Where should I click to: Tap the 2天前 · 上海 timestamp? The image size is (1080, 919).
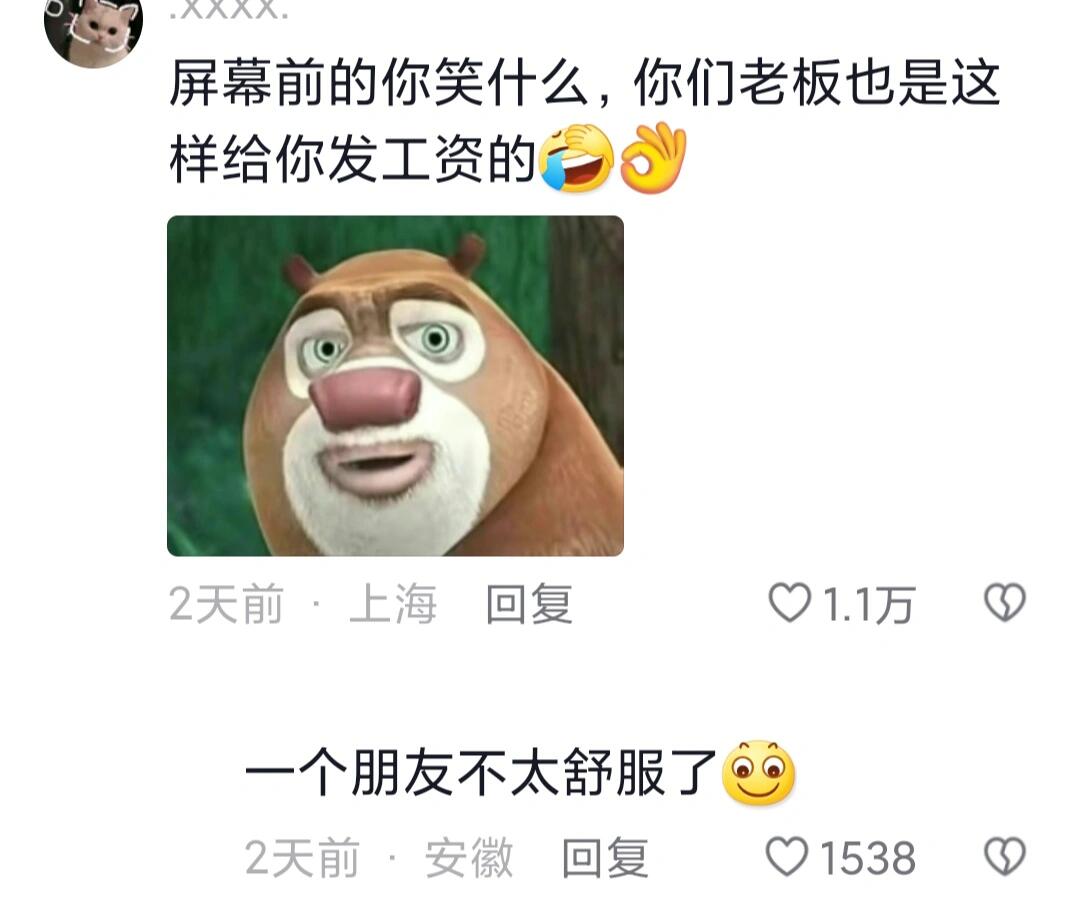[303, 604]
